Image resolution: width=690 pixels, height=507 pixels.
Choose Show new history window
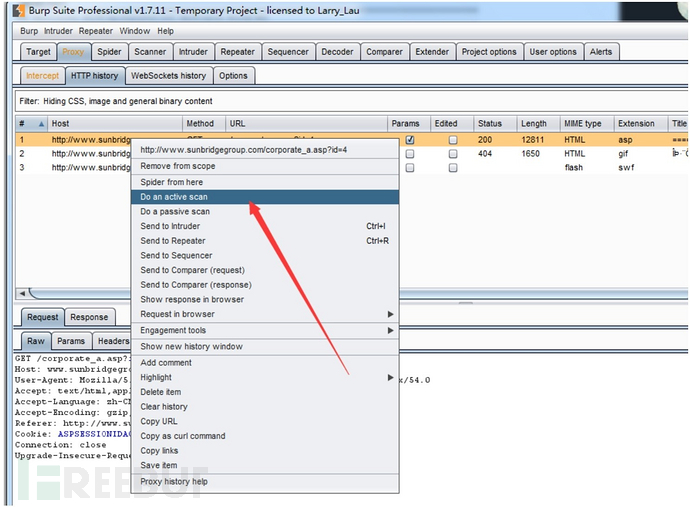[x=265, y=347]
